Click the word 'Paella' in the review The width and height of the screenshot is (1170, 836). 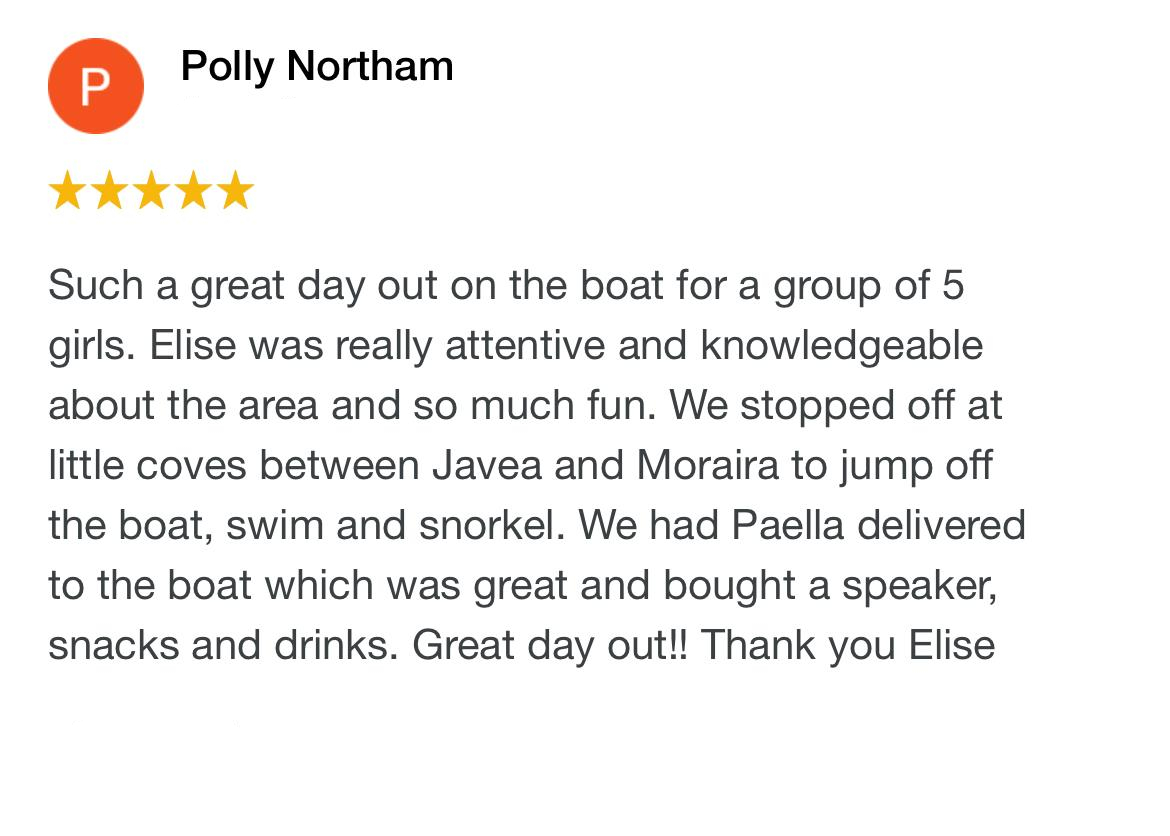[x=787, y=525]
